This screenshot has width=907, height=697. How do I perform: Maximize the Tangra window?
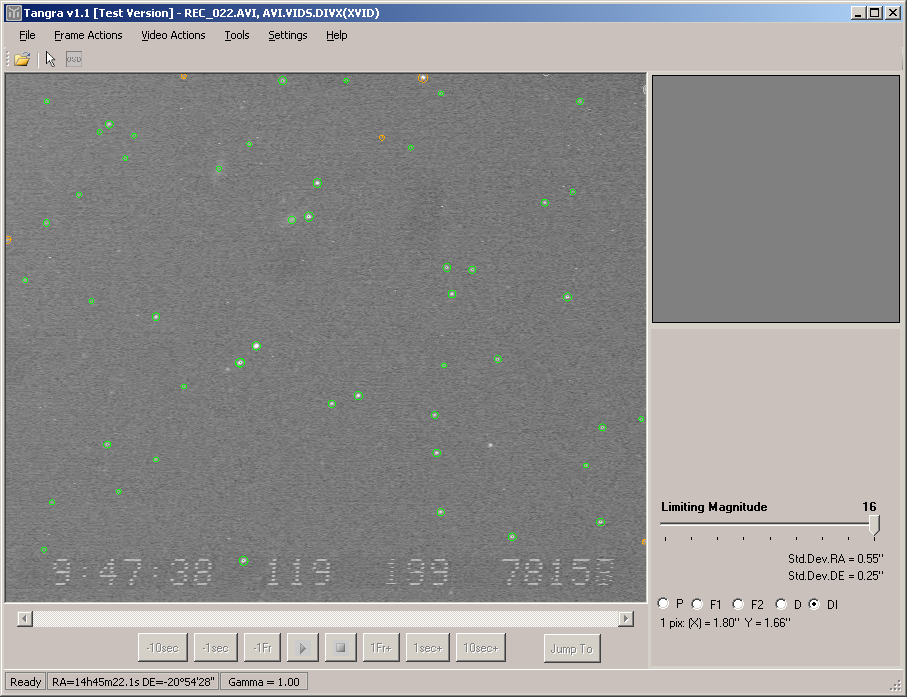875,13
